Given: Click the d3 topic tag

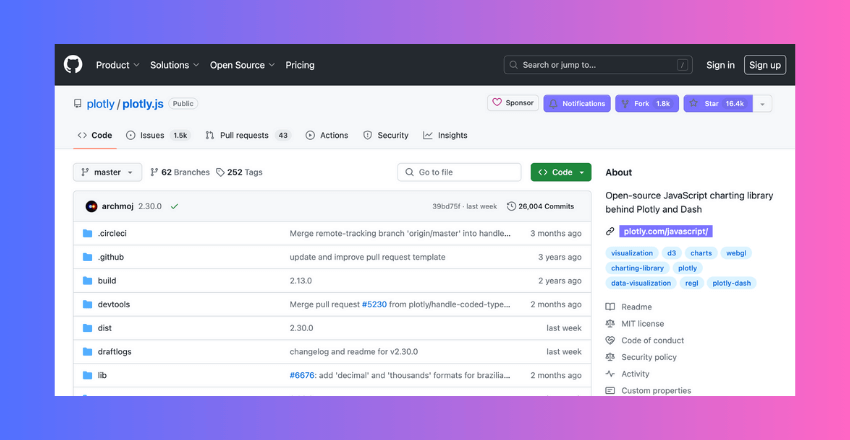Looking at the screenshot, I should pyautogui.click(x=672, y=253).
